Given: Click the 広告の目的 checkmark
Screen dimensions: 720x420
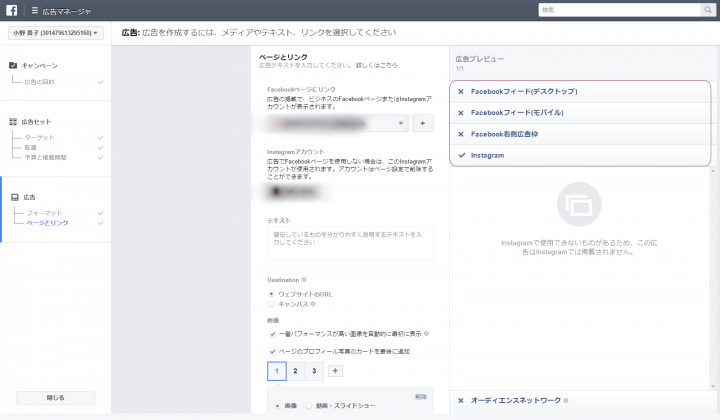Looking at the screenshot, I should [100, 82].
